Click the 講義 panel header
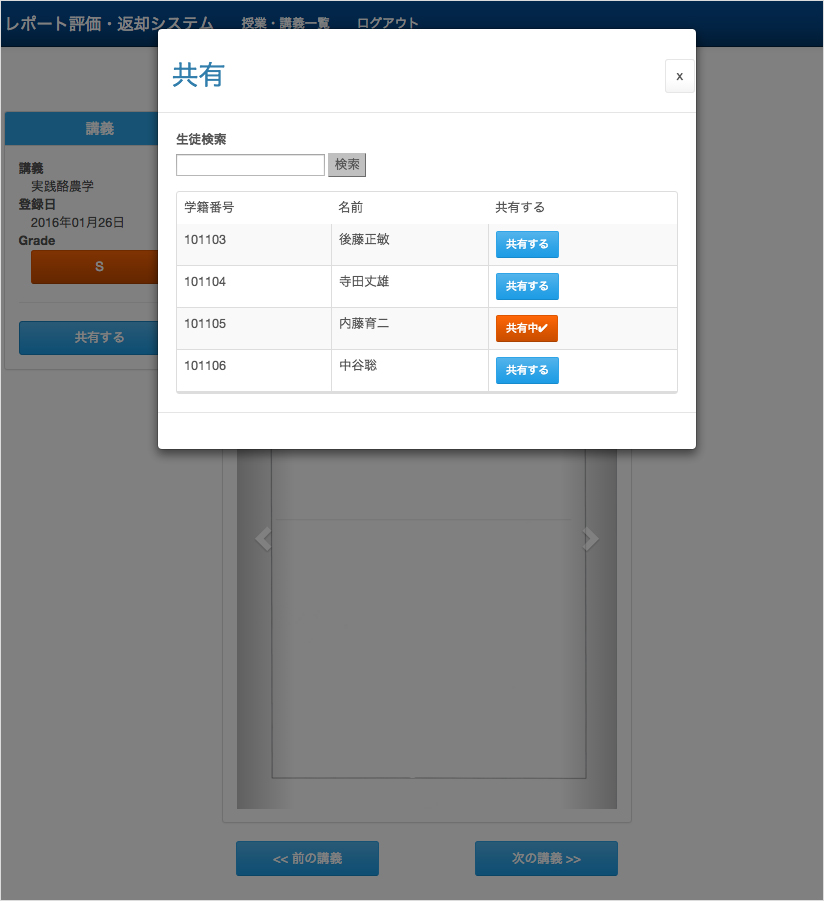The image size is (824, 901). (x=99, y=128)
